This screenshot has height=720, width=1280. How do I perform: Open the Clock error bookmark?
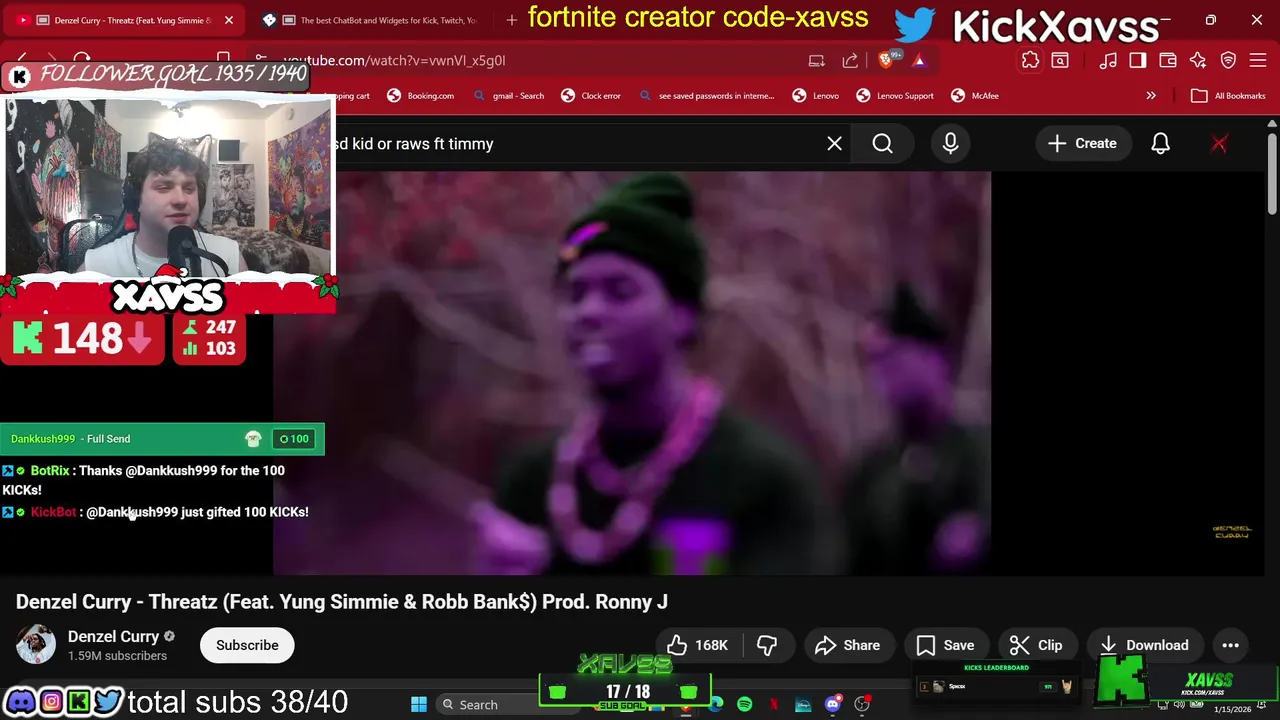coord(591,96)
